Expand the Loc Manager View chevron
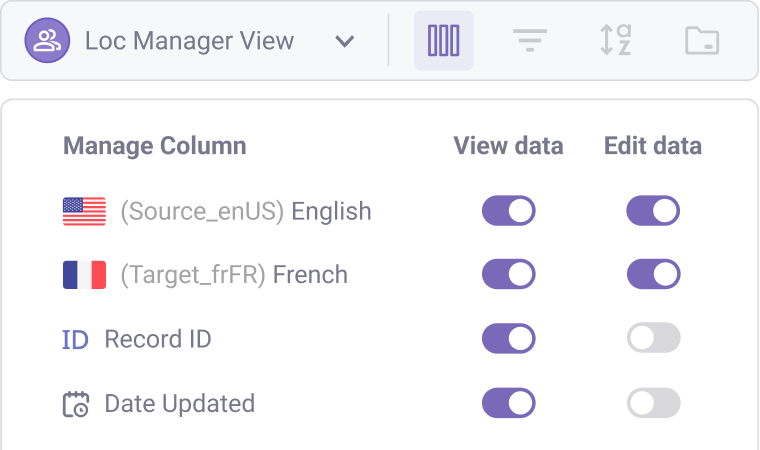Screen dimensions: 760x450 (345, 41)
